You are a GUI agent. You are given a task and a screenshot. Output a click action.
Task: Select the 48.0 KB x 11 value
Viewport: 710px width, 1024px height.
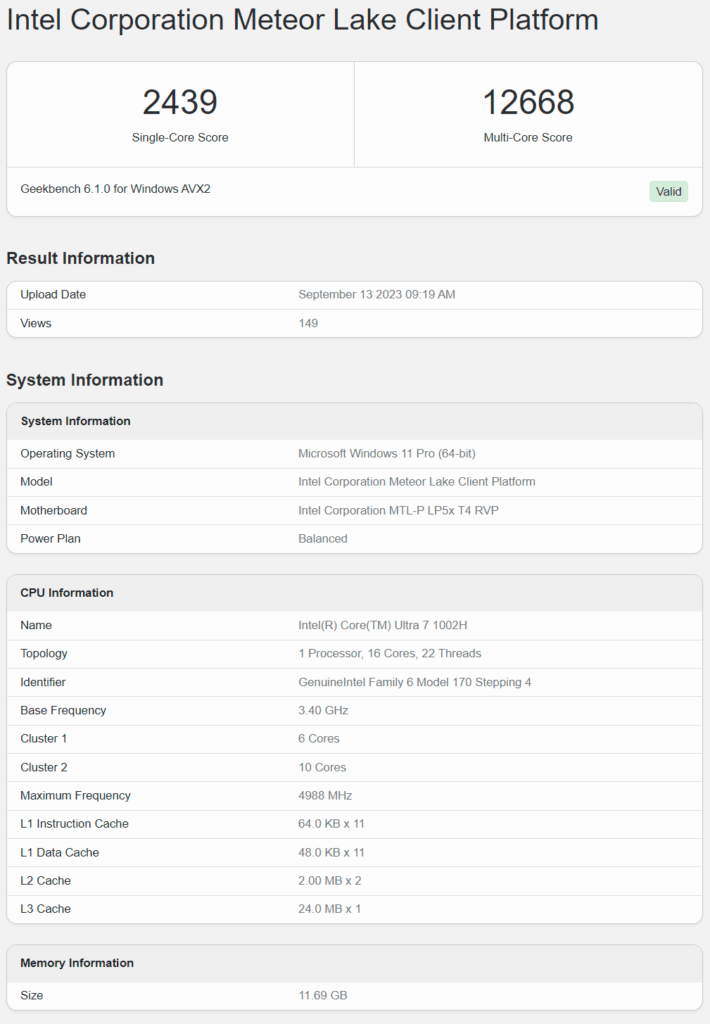point(331,853)
